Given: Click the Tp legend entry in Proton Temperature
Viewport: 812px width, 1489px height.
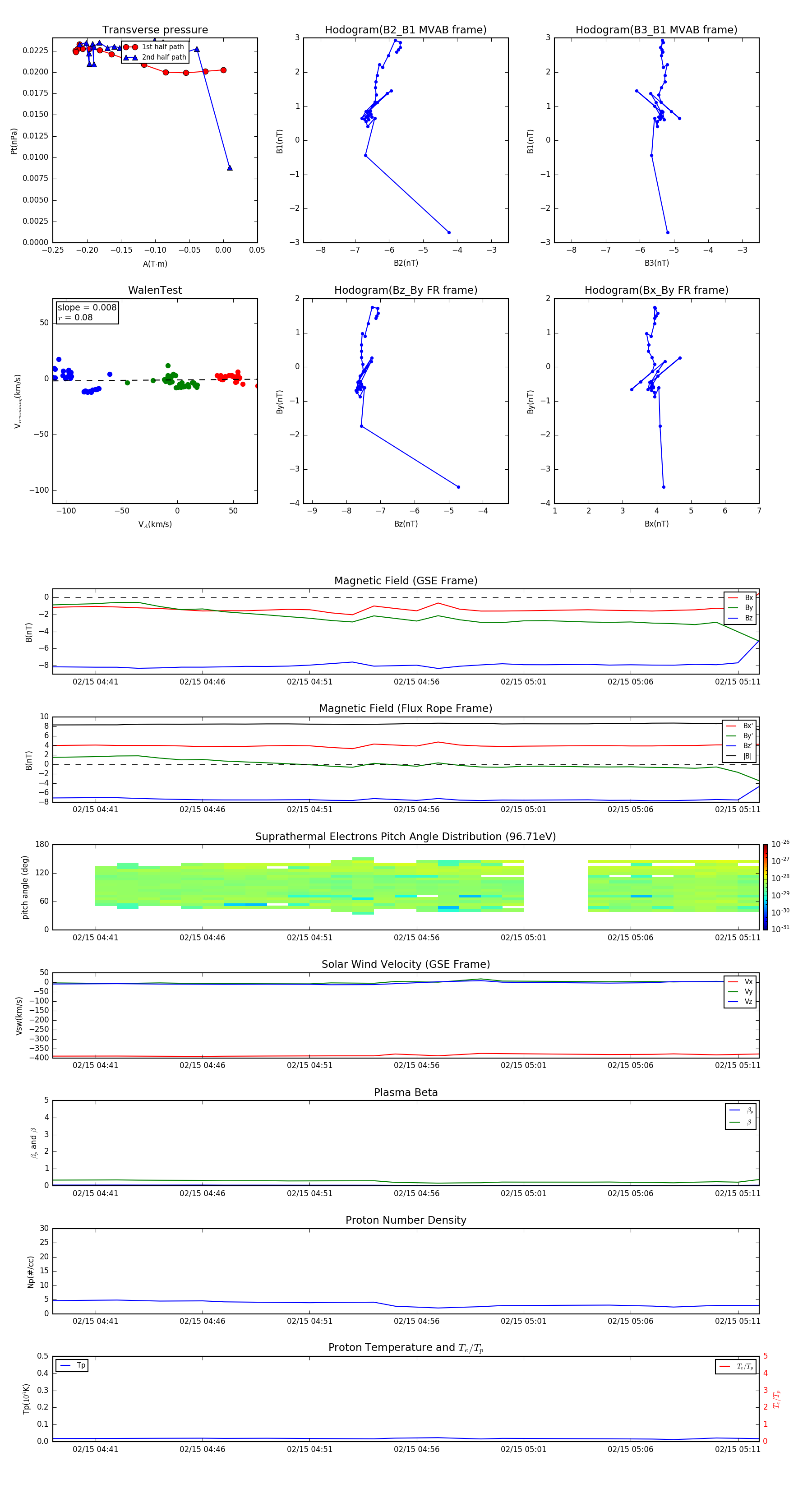Looking at the screenshot, I should (x=73, y=1365).
